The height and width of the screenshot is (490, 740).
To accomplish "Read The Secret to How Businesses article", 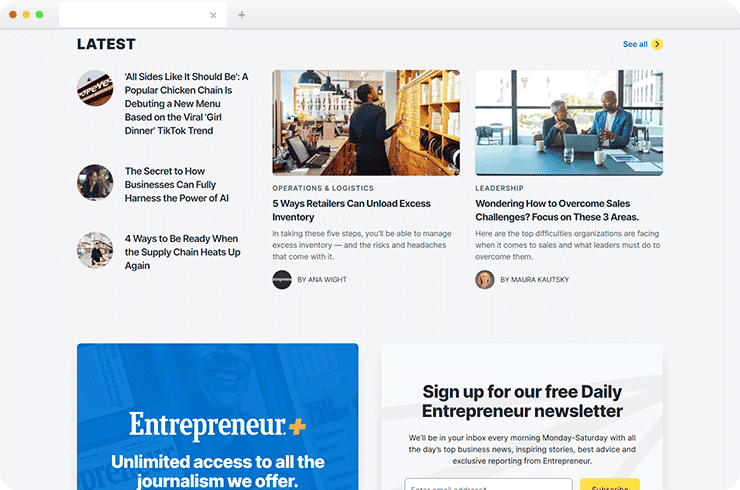I will [x=177, y=185].
